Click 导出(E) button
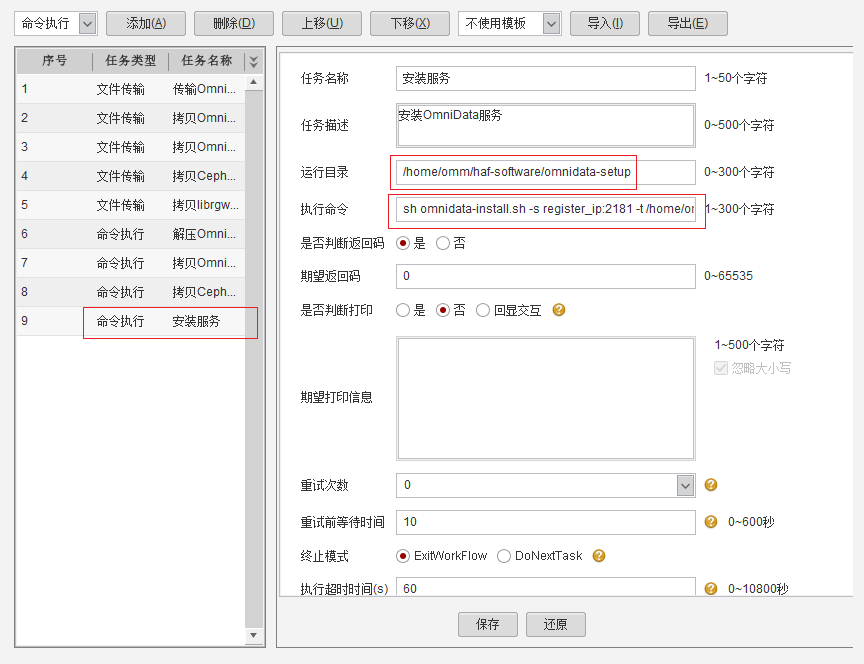 pos(688,24)
